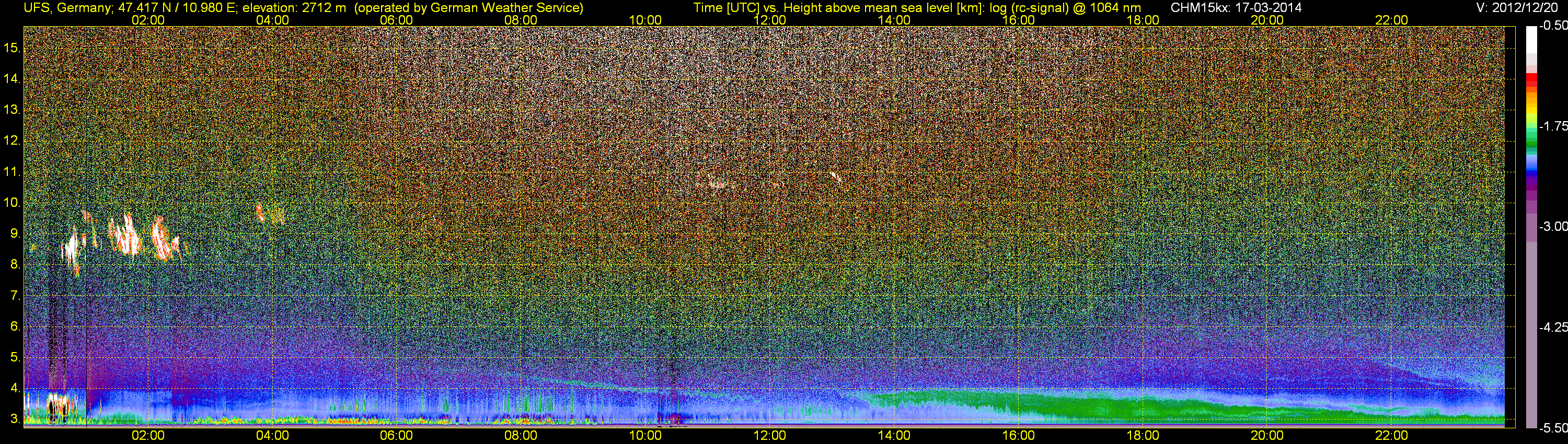Select '12:00' on the bottom time axis

click(x=769, y=436)
